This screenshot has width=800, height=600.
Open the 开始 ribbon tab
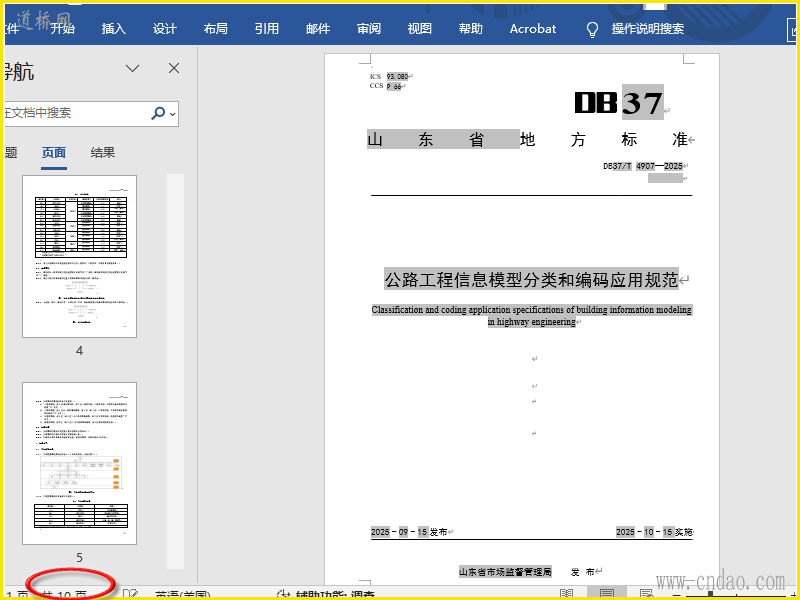(x=62, y=29)
